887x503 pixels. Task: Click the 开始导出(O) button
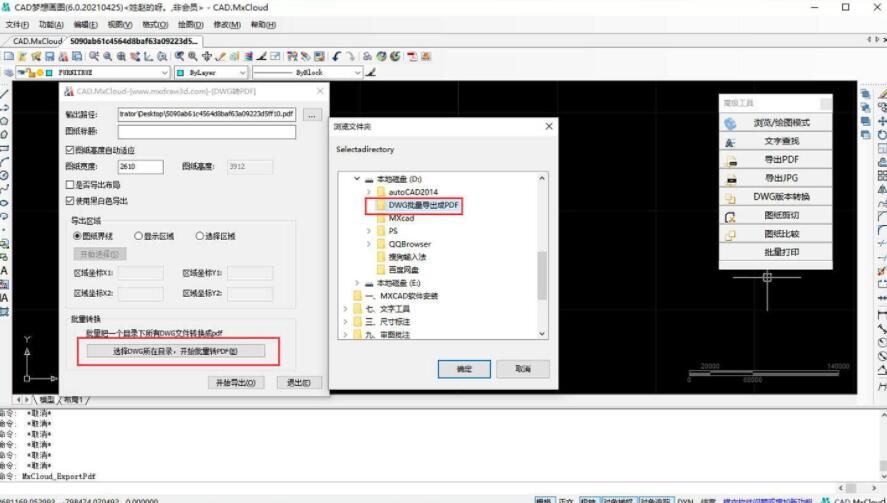tap(236, 382)
